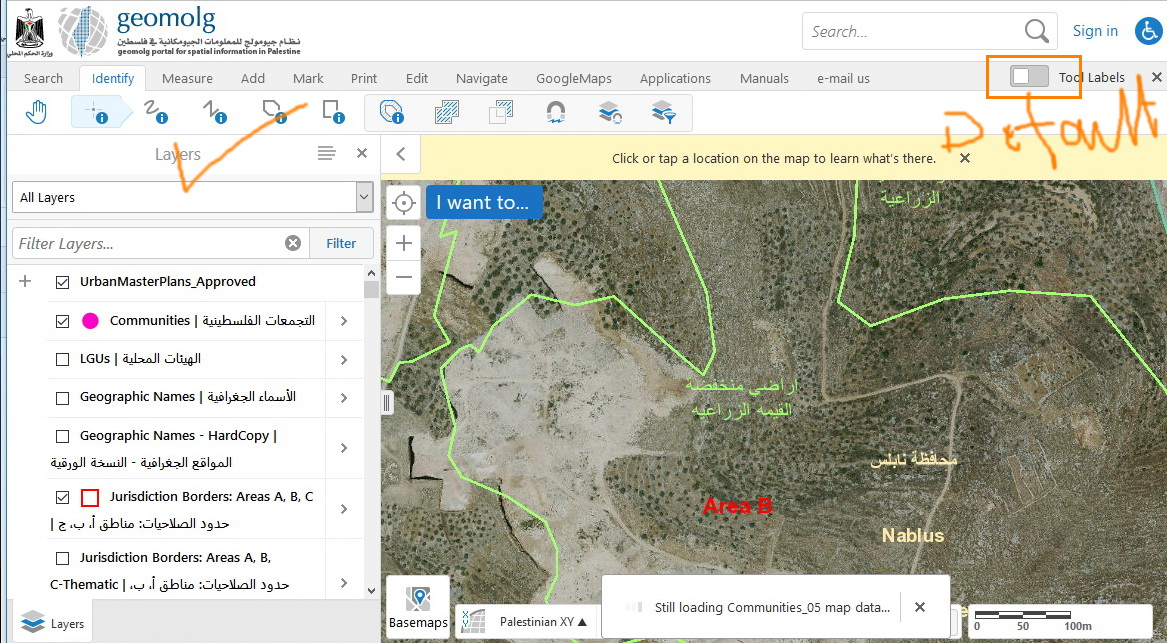This screenshot has height=643, width=1167.
Task: Click the Filter button
Action: pyautogui.click(x=341, y=243)
